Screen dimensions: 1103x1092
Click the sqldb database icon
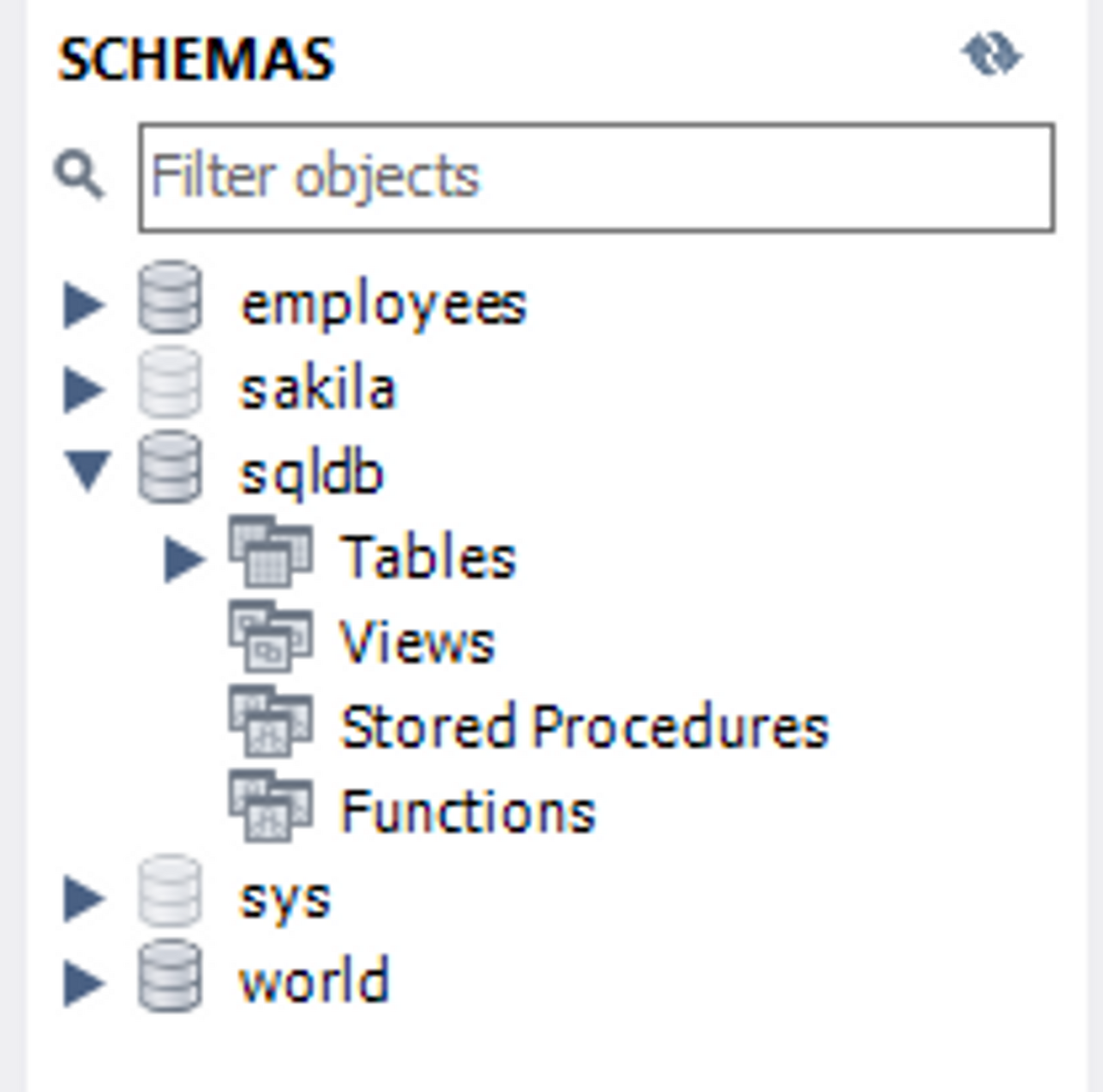[170, 467]
